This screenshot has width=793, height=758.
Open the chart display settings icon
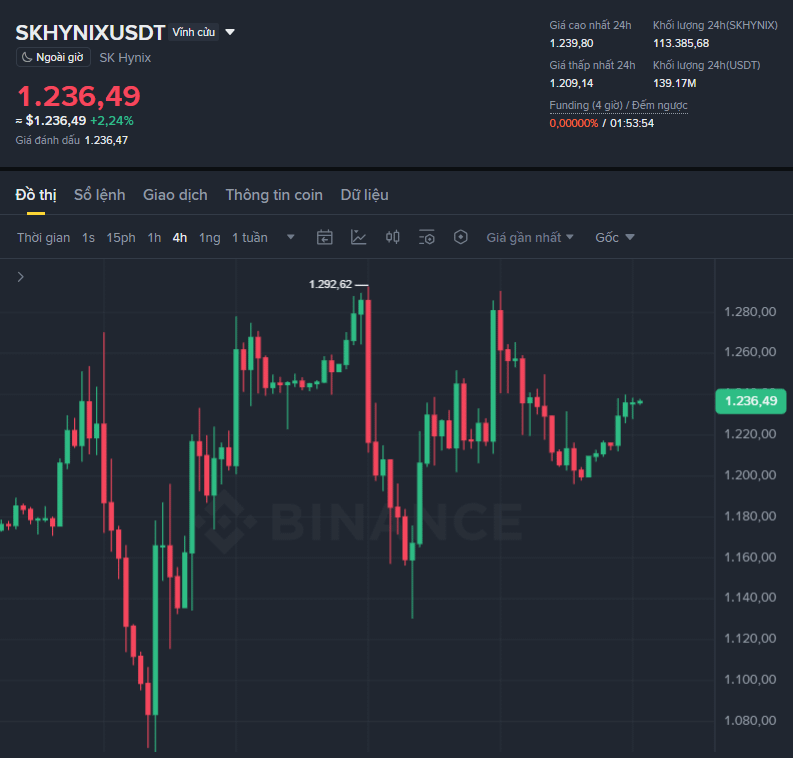coord(426,237)
